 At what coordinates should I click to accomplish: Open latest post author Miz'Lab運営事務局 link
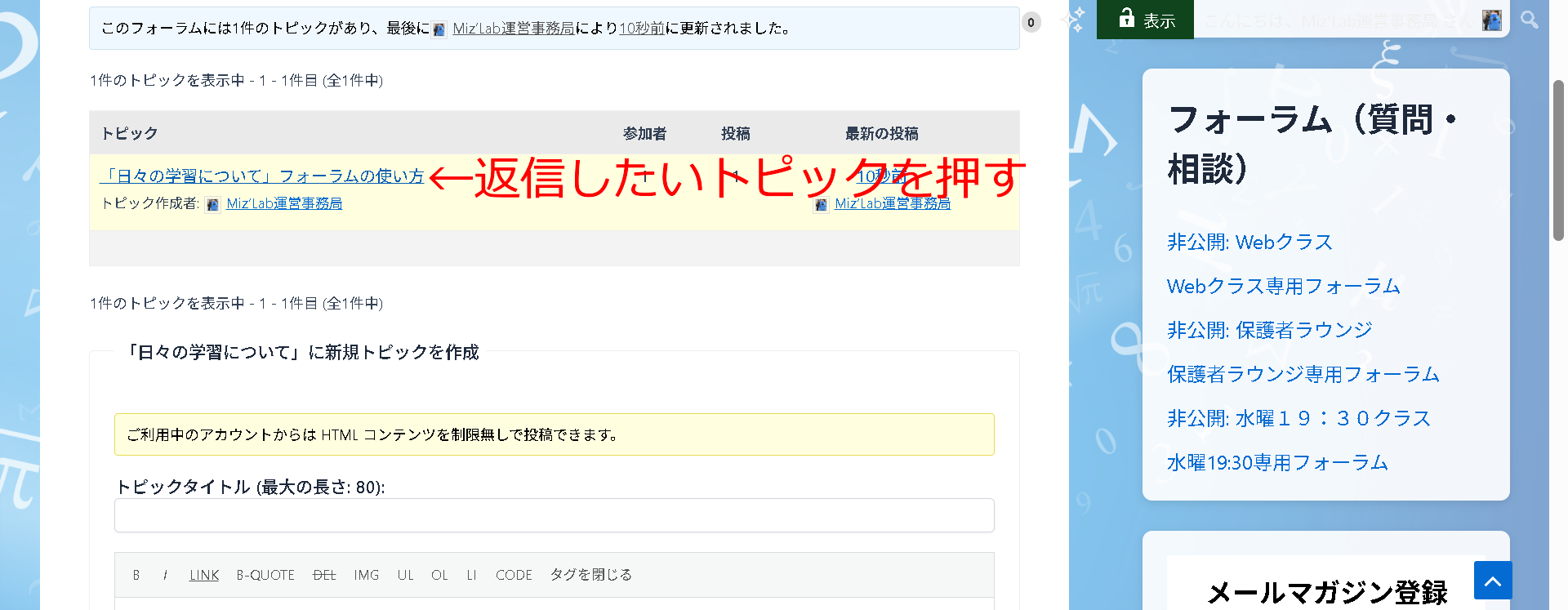893,203
